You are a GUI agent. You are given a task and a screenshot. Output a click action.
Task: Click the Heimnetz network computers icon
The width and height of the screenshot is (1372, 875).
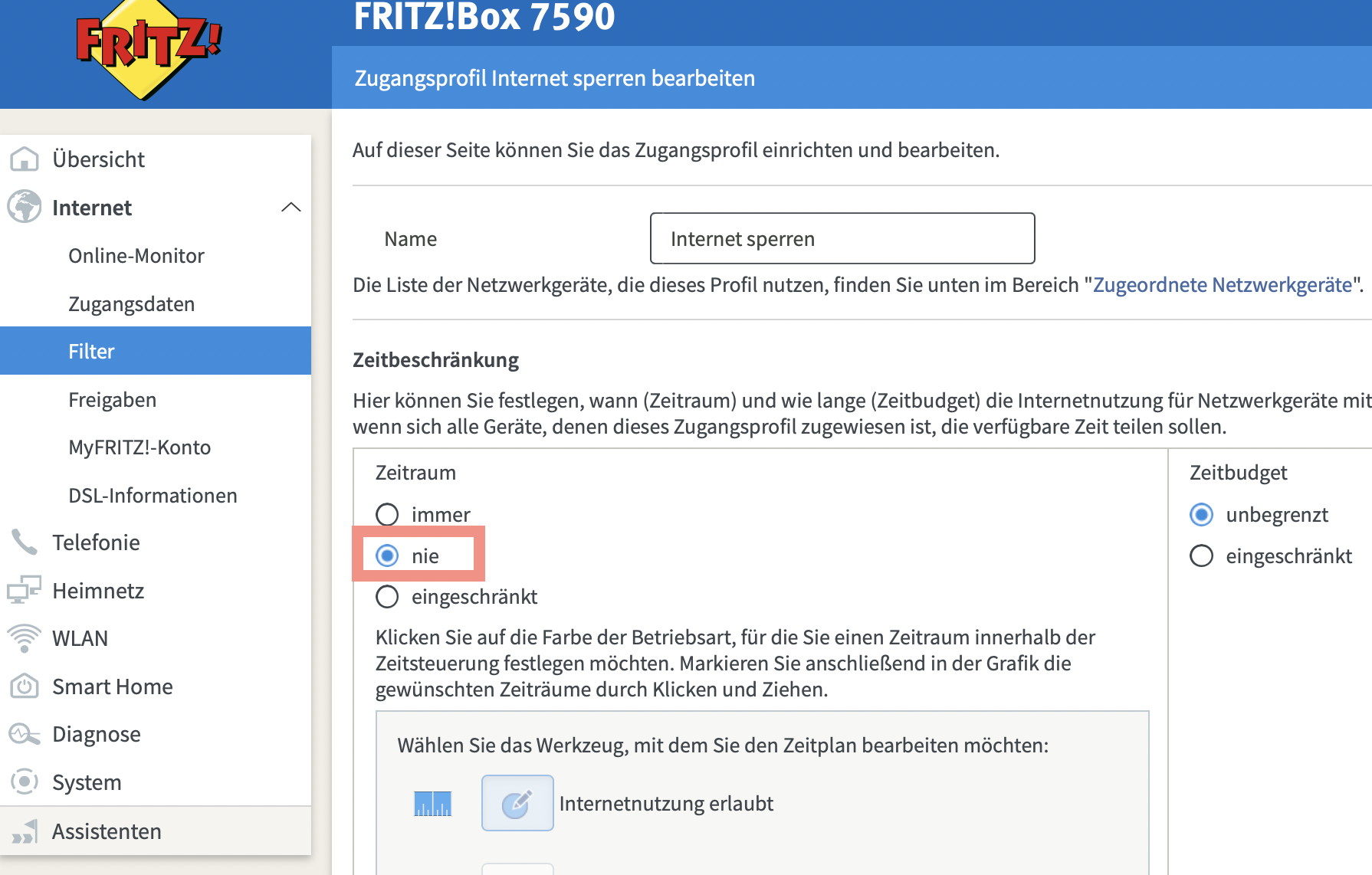coord(25,590)
